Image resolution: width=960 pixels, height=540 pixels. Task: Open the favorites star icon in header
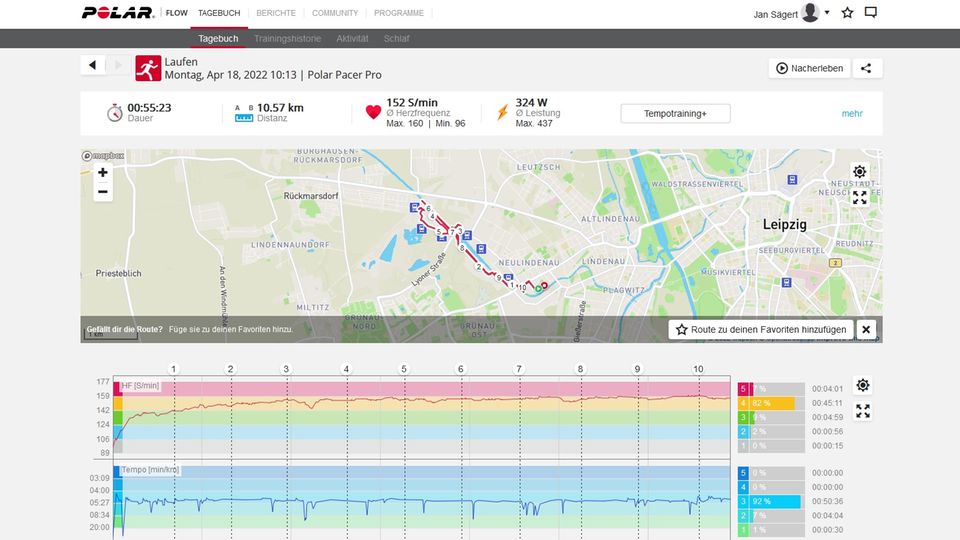(x=847, y=13)
